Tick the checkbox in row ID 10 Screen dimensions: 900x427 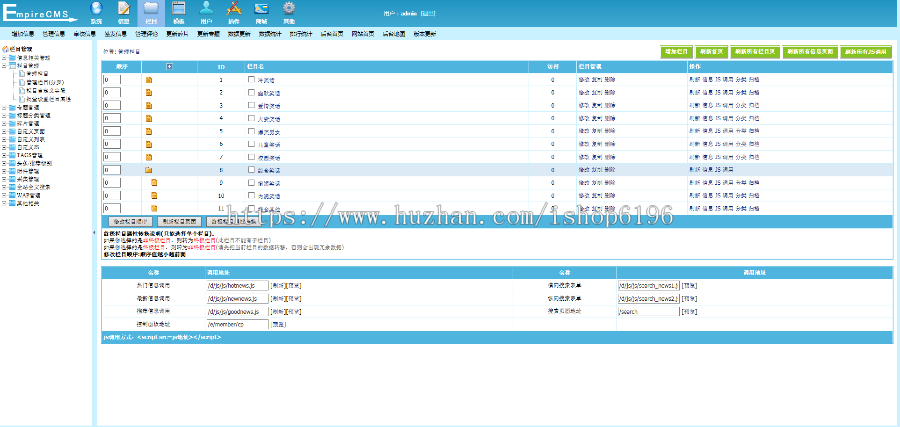tap(251, 195)
